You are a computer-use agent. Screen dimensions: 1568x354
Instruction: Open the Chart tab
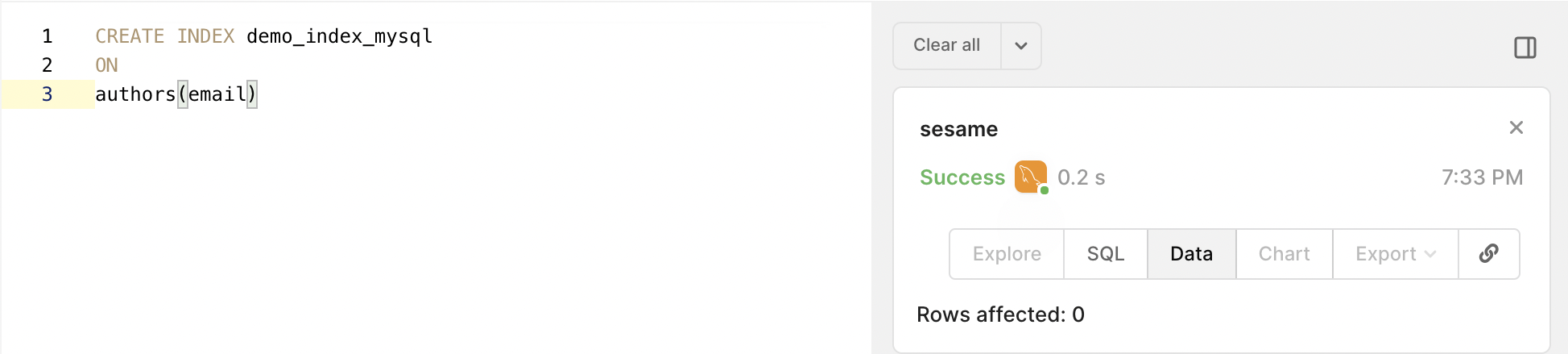click(1284, 254)
